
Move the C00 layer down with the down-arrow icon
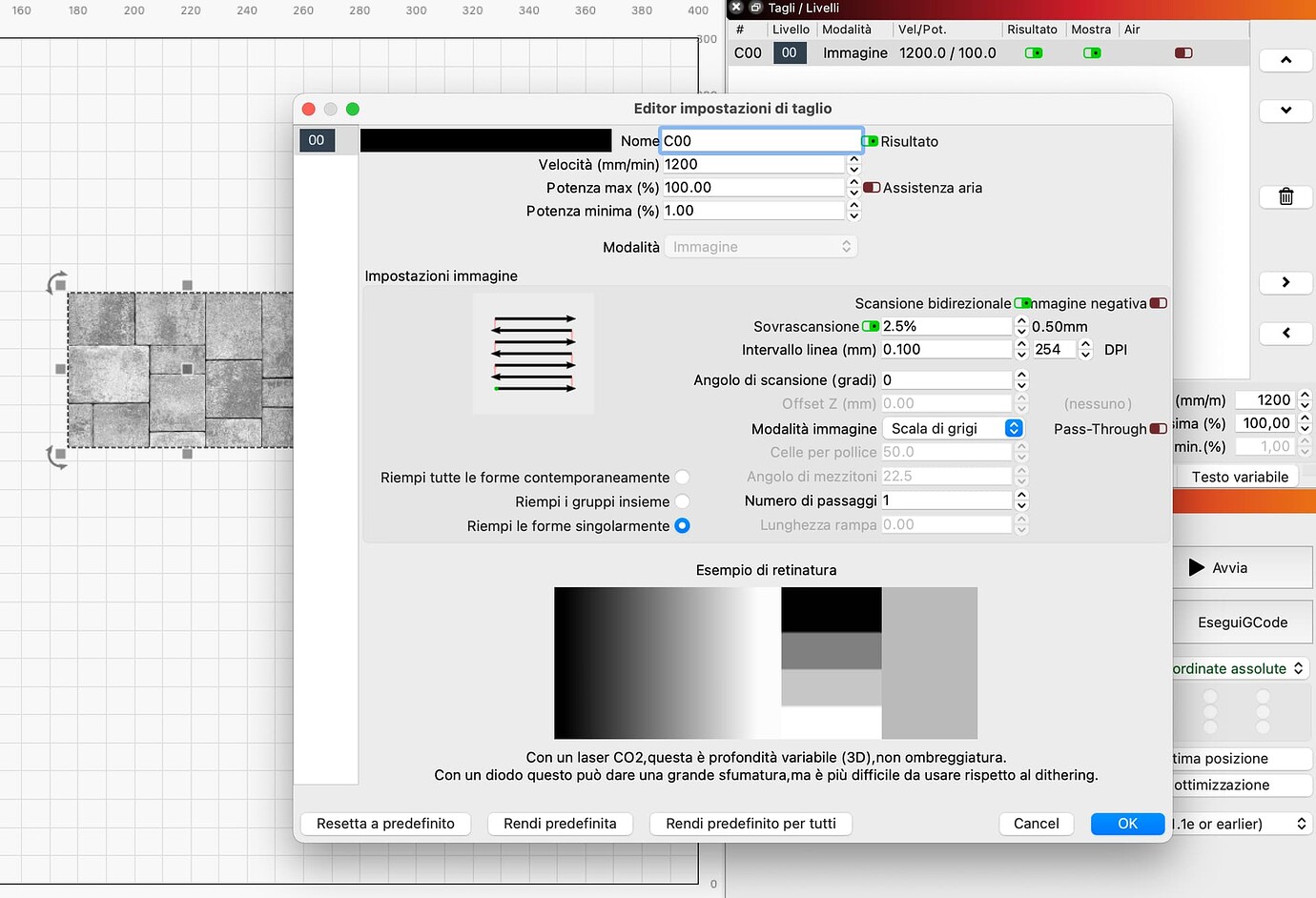tap(1285, 111)
